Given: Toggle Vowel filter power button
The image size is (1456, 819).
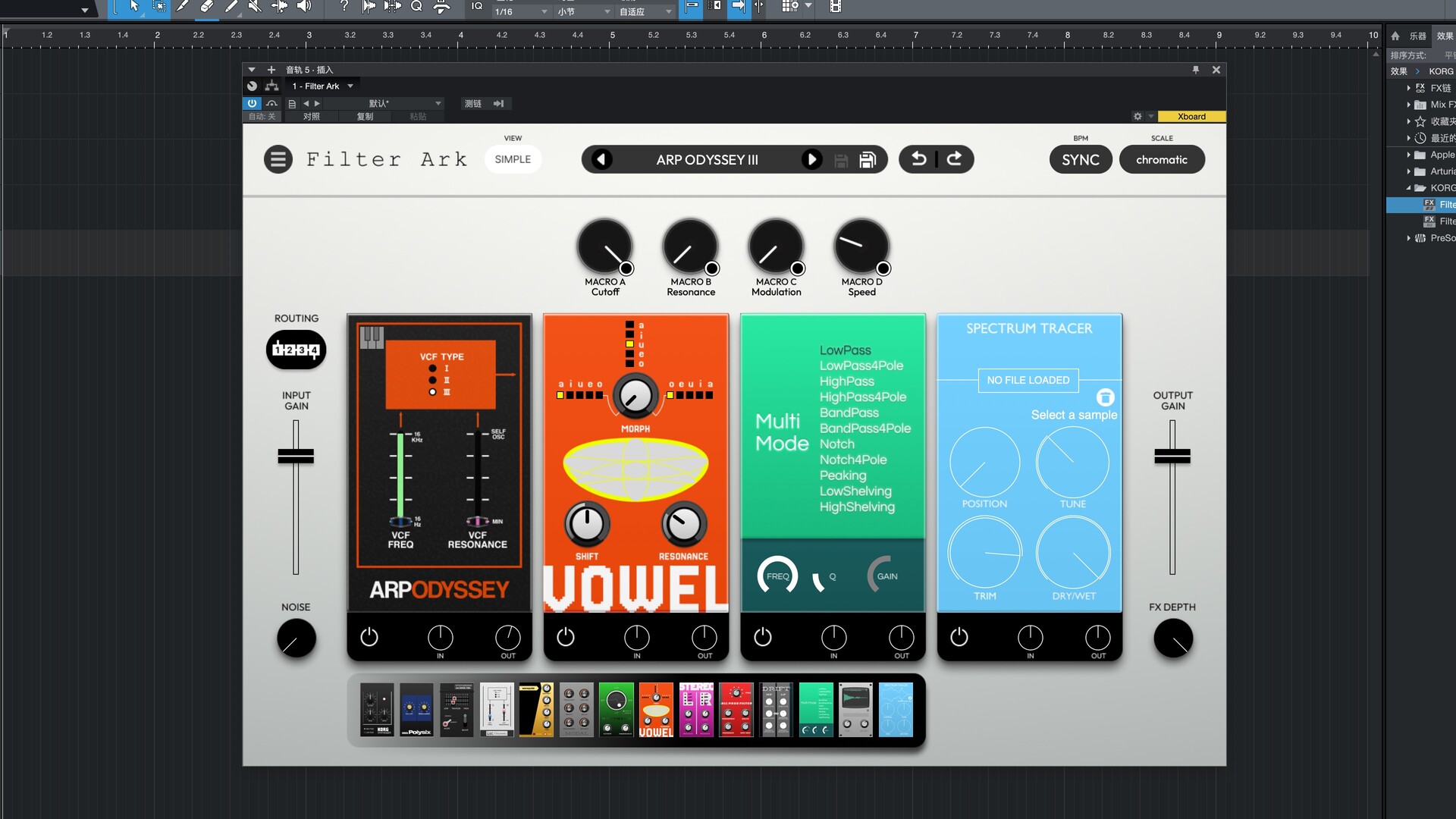Looking at the screenshot, I should tap(566, 637).
